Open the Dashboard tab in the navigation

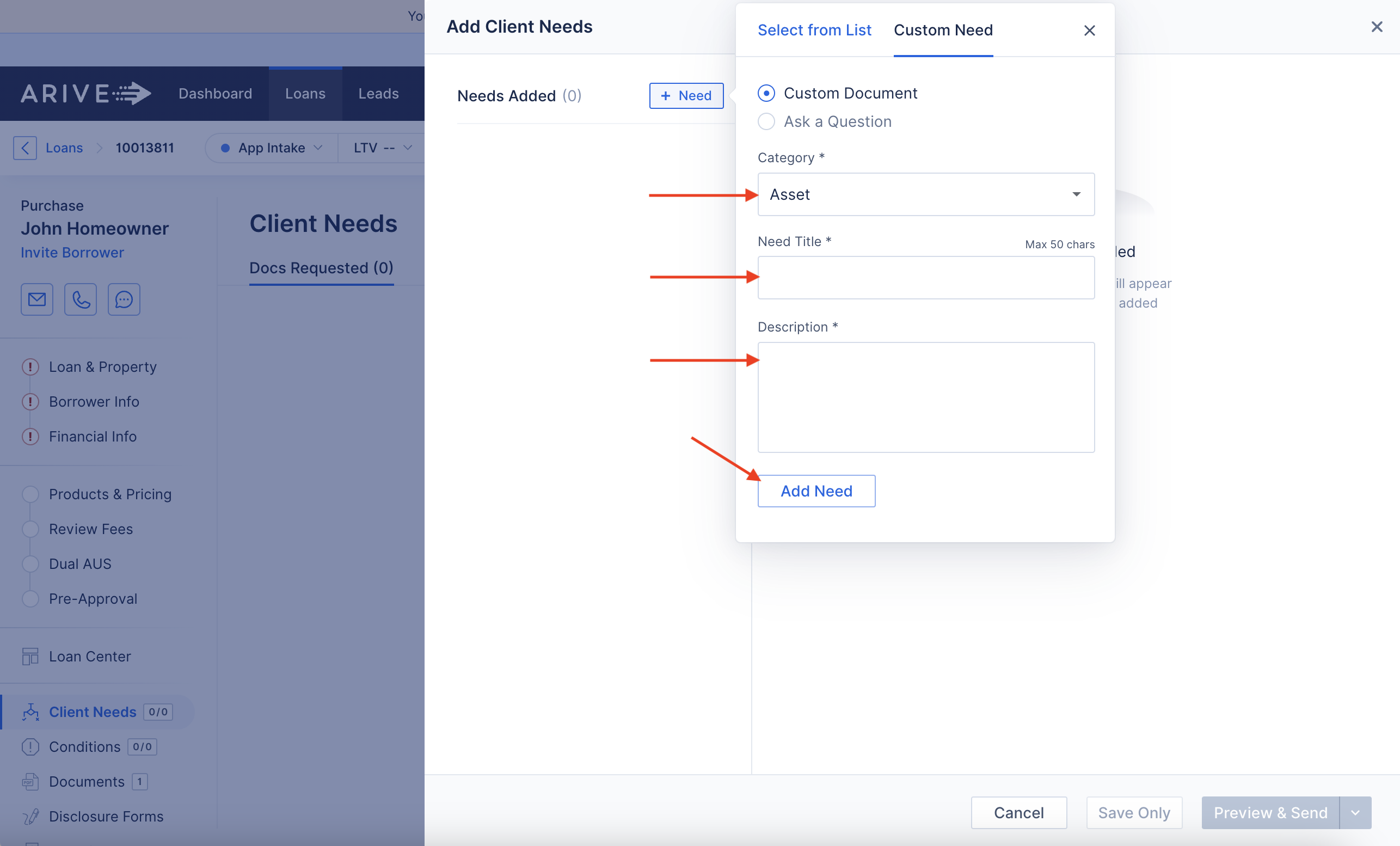[215, 93]
